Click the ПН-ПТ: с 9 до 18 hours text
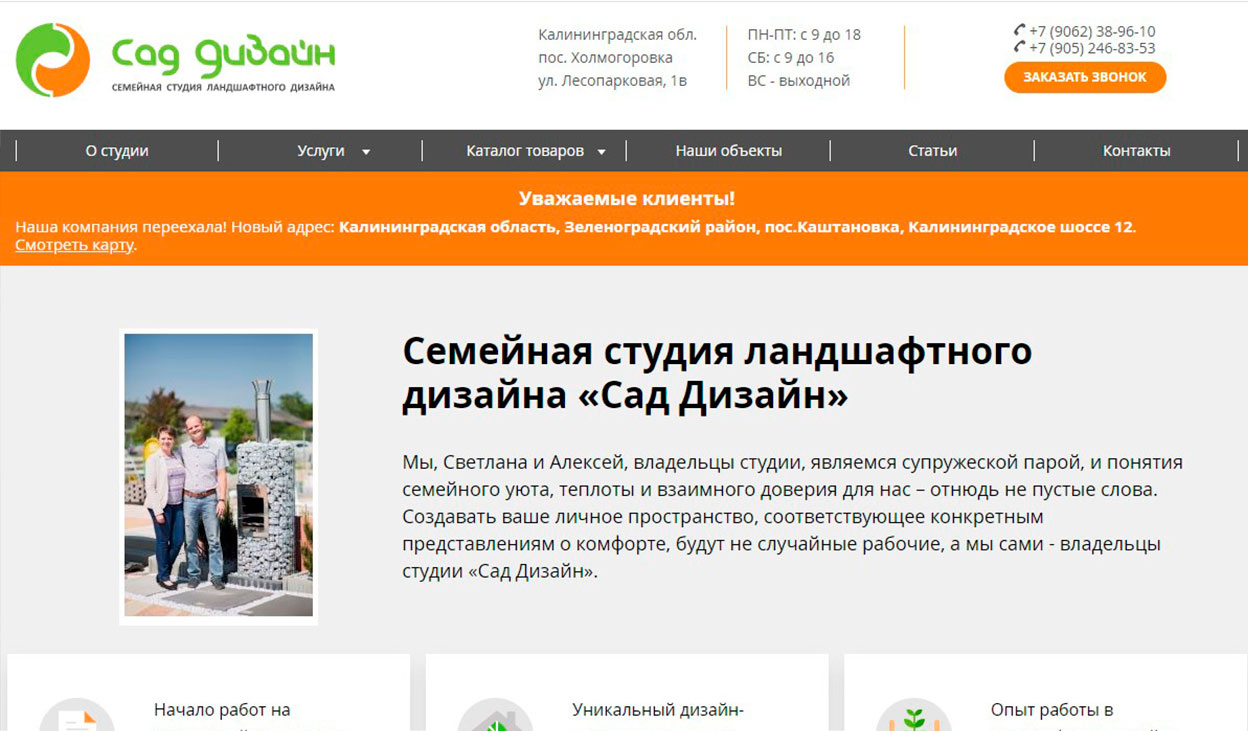Screen dimensions: 1248x731 (804, 34)
